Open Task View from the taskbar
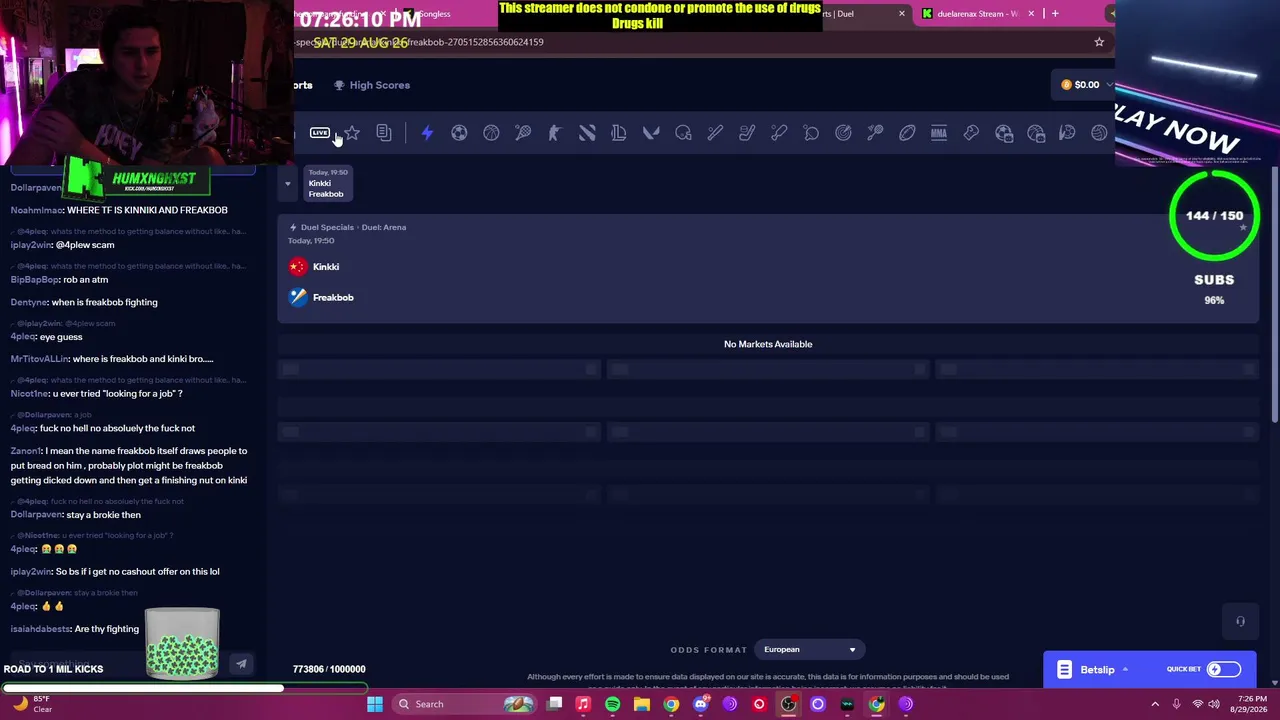Screen dimensions: 1280x720 [555, 704]
